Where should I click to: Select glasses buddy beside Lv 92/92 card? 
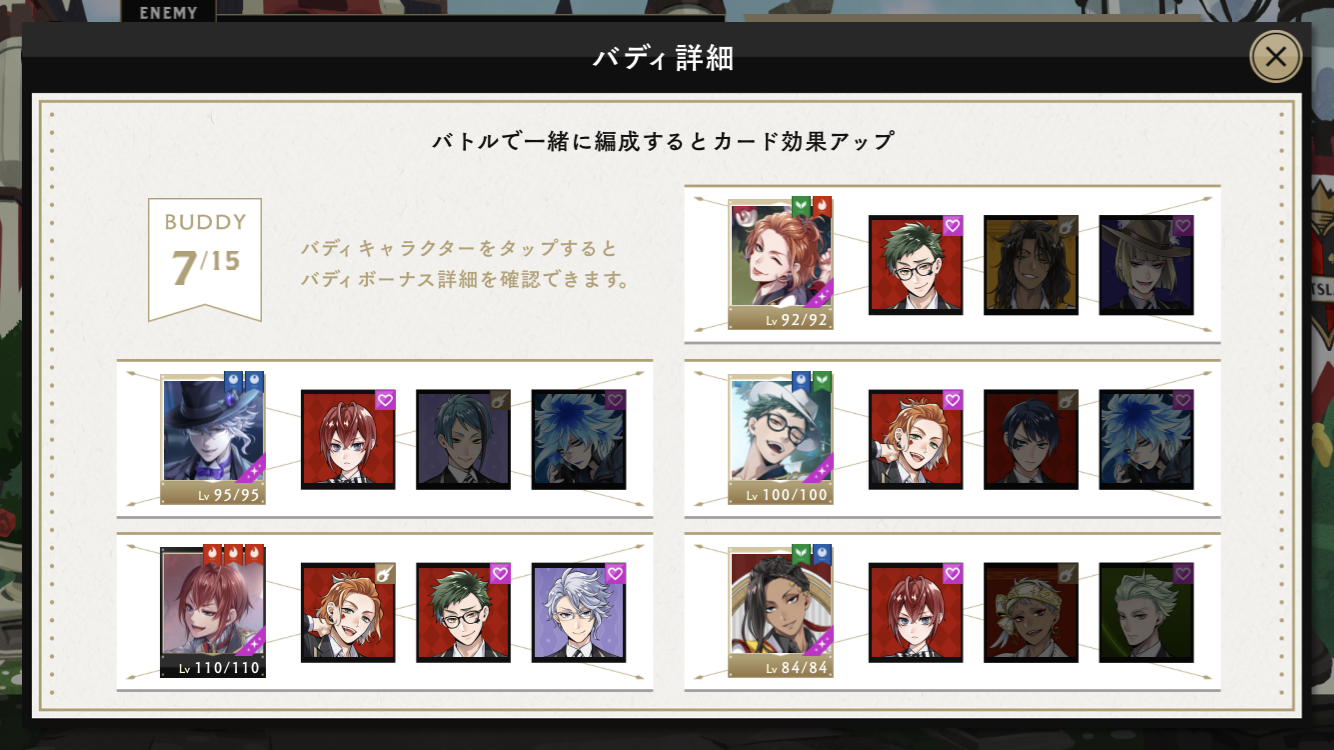[916, 265]
